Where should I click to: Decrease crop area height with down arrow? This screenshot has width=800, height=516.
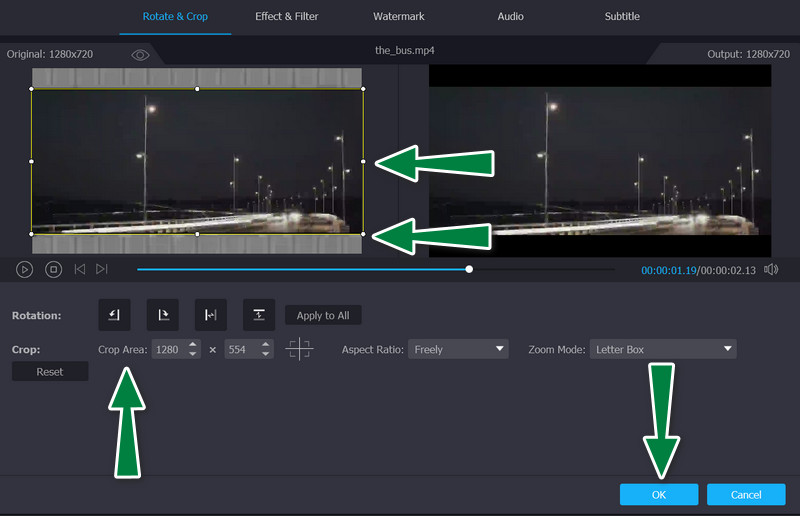pos(265,355)
